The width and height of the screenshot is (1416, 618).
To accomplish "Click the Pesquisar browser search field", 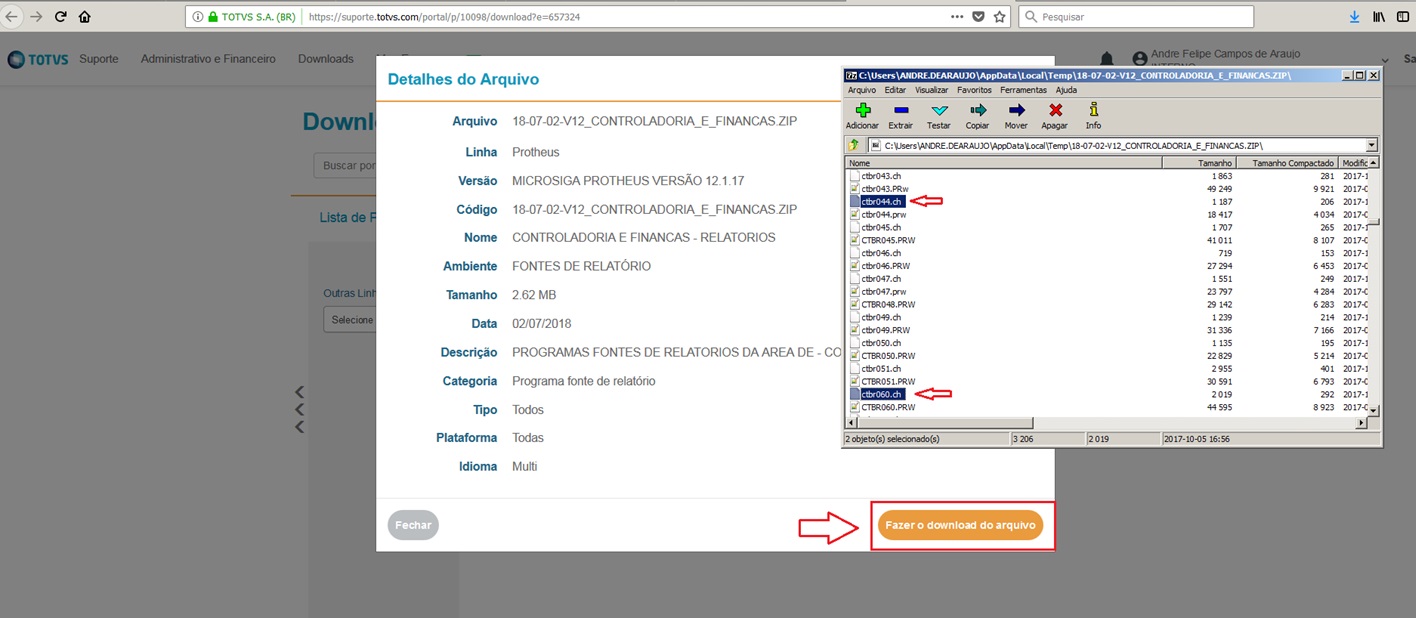I will 1136,17.
